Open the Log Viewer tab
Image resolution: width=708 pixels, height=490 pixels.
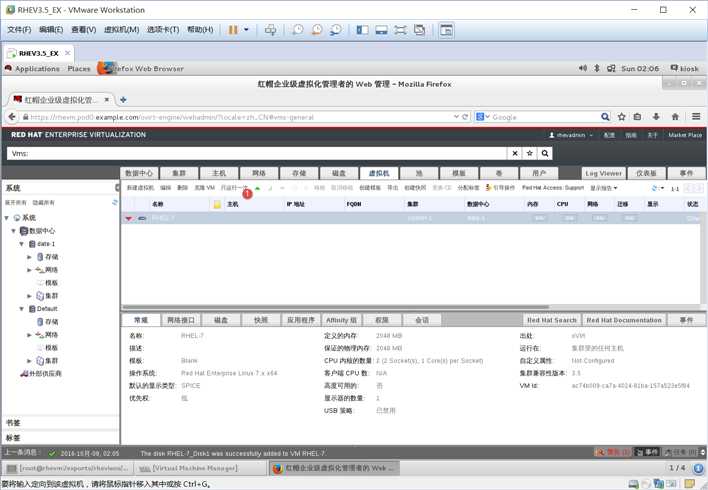pyautogui.click(x=604, y=173)
